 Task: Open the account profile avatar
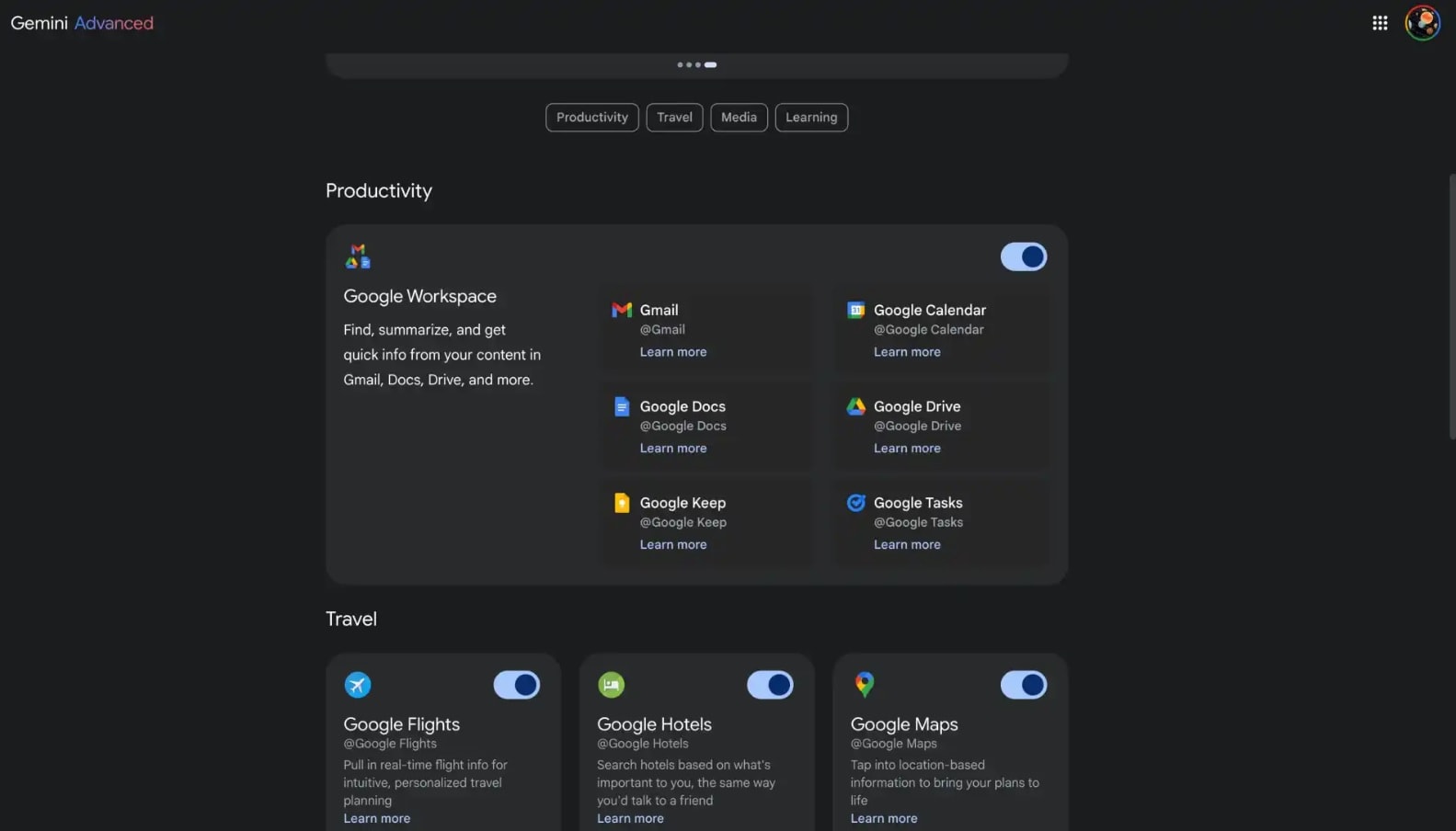1422,23
